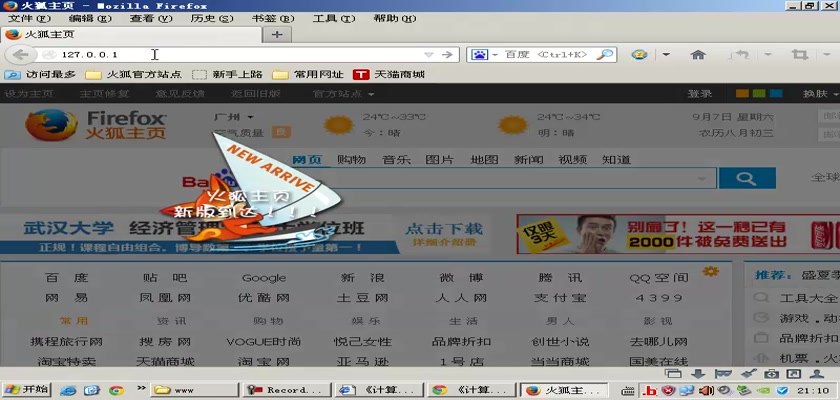Click the 点击下载 banner button
The image size is (840, 400).
[444, 229]
